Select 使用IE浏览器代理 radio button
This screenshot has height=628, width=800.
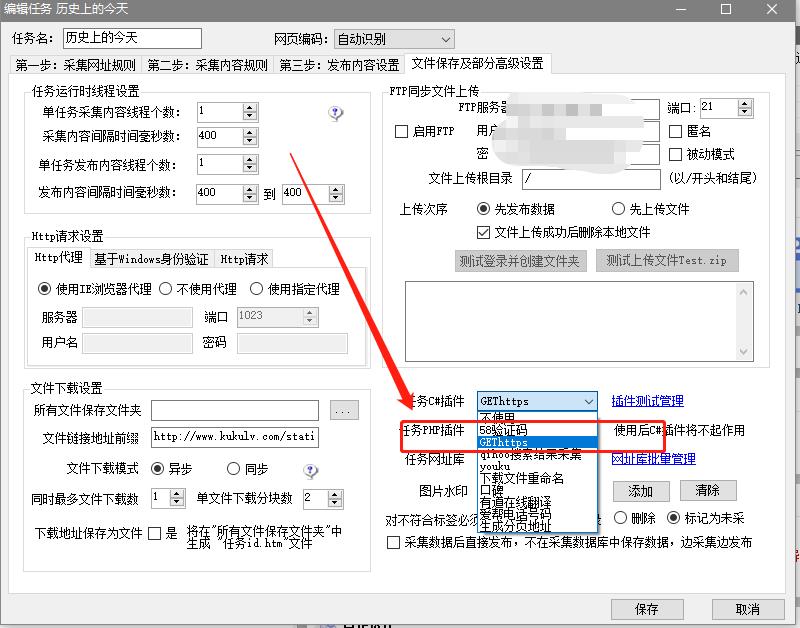44,289
